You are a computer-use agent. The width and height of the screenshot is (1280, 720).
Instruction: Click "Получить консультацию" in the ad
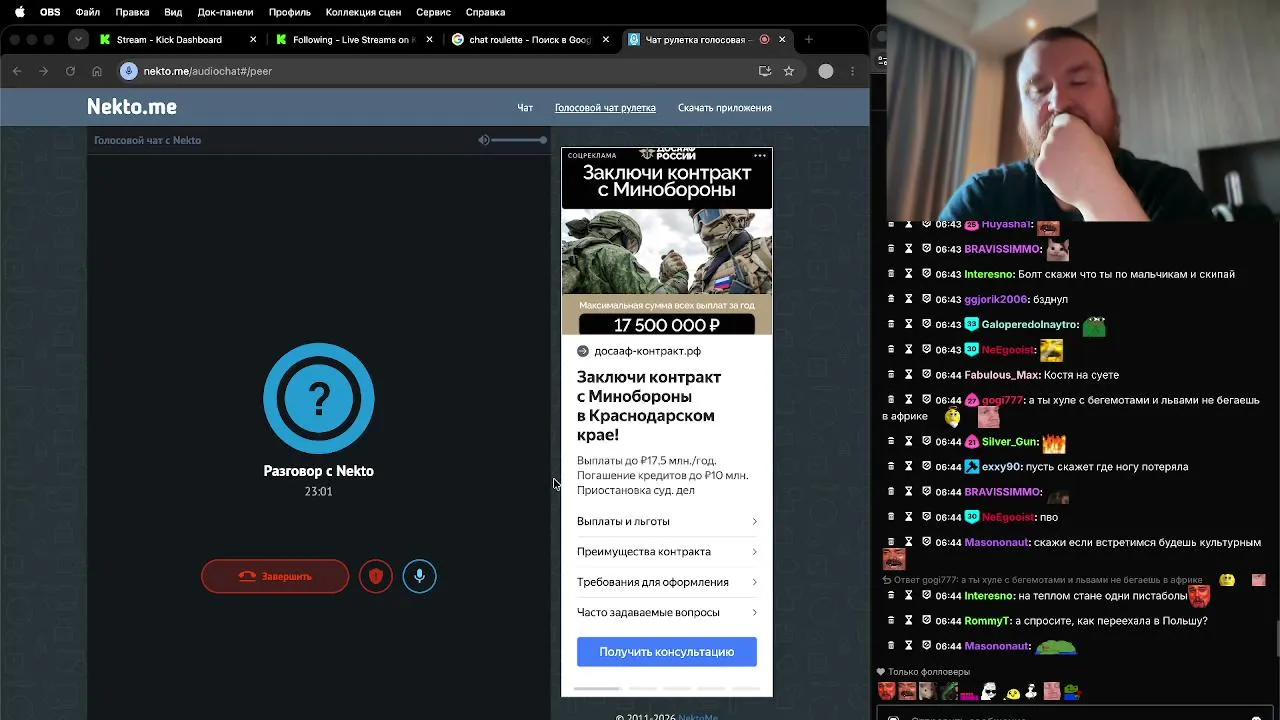[x=667, y=652]
